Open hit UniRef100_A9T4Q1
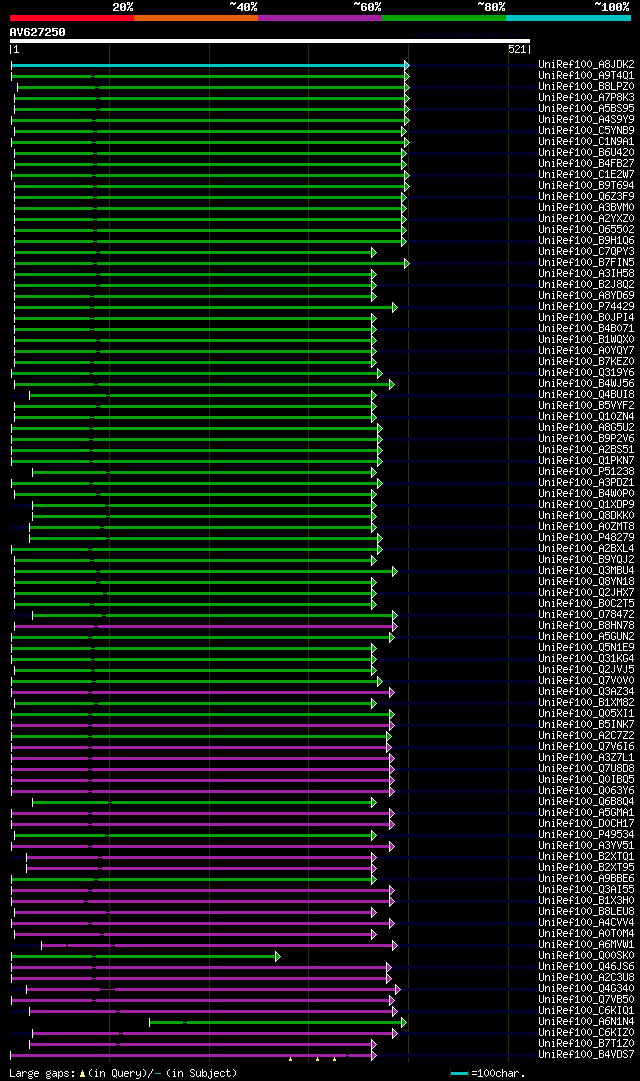640x1081 pixels. (586, 76)
